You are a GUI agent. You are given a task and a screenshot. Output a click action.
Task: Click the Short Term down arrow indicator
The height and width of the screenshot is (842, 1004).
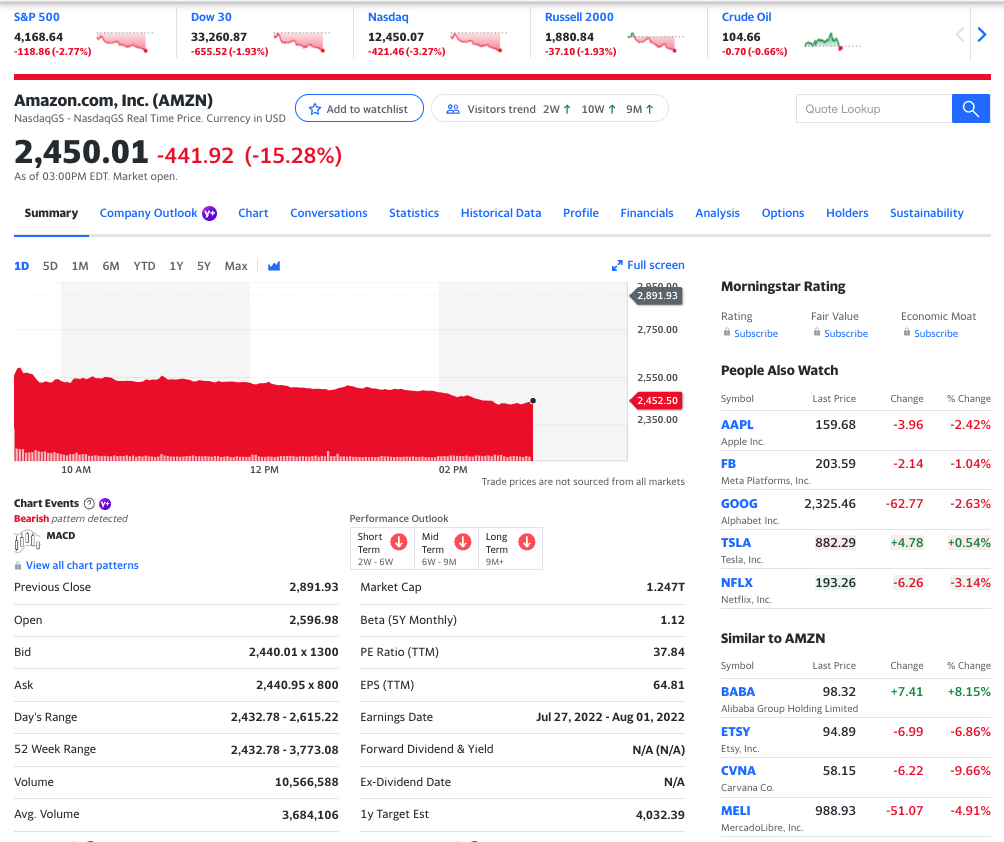(399, 542)
